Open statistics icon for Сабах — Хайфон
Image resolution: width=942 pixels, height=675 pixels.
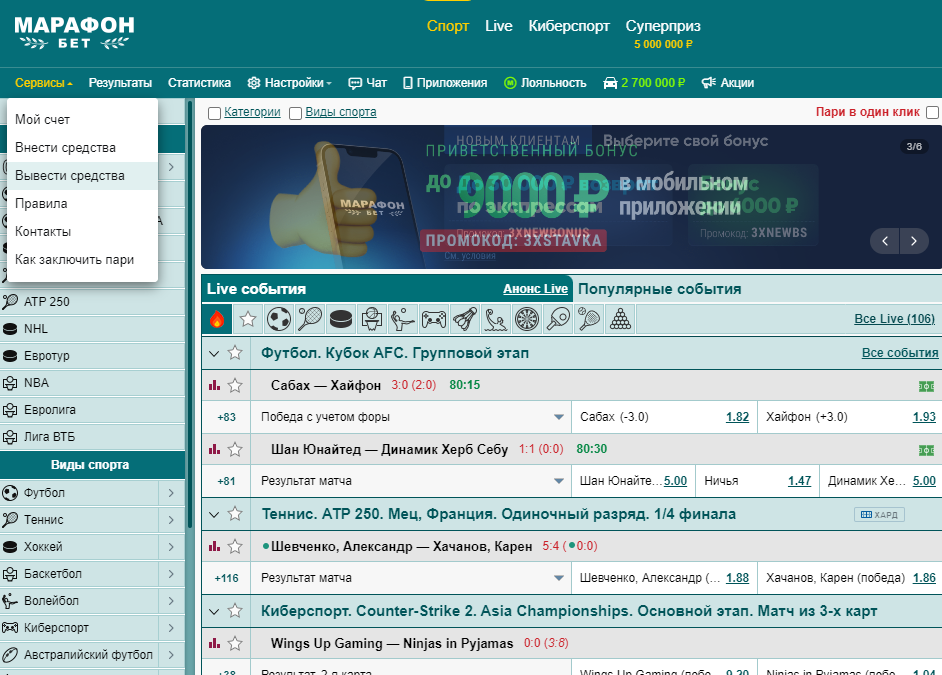pos(214,385)
